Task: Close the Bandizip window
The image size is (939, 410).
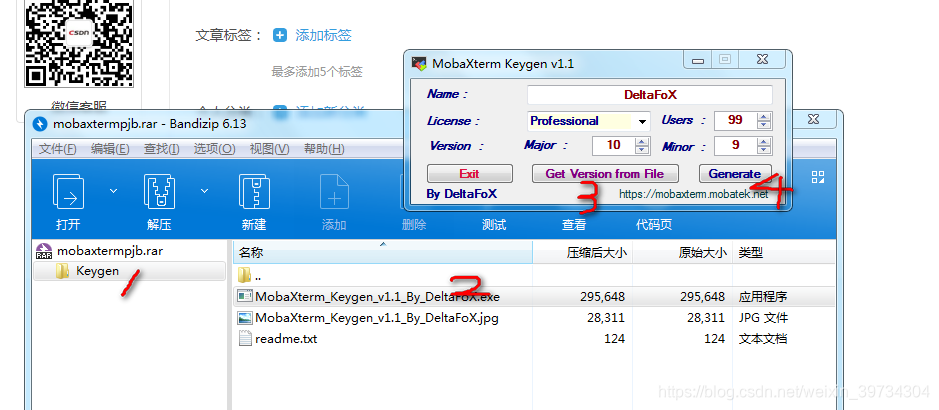Action: coord(813,119)
